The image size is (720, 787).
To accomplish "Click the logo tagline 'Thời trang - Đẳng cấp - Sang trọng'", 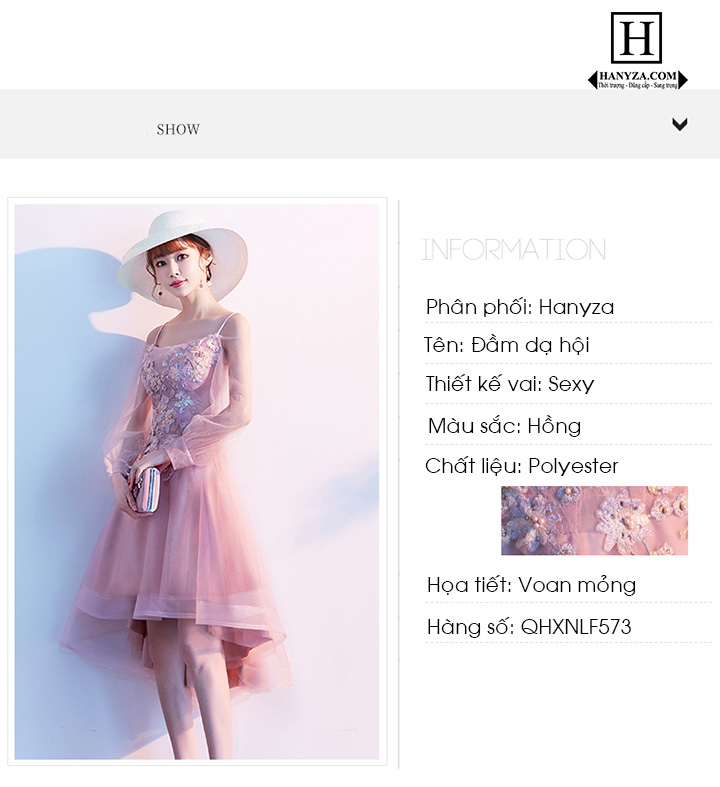I will pyautogui.click(x=638, y=86).
